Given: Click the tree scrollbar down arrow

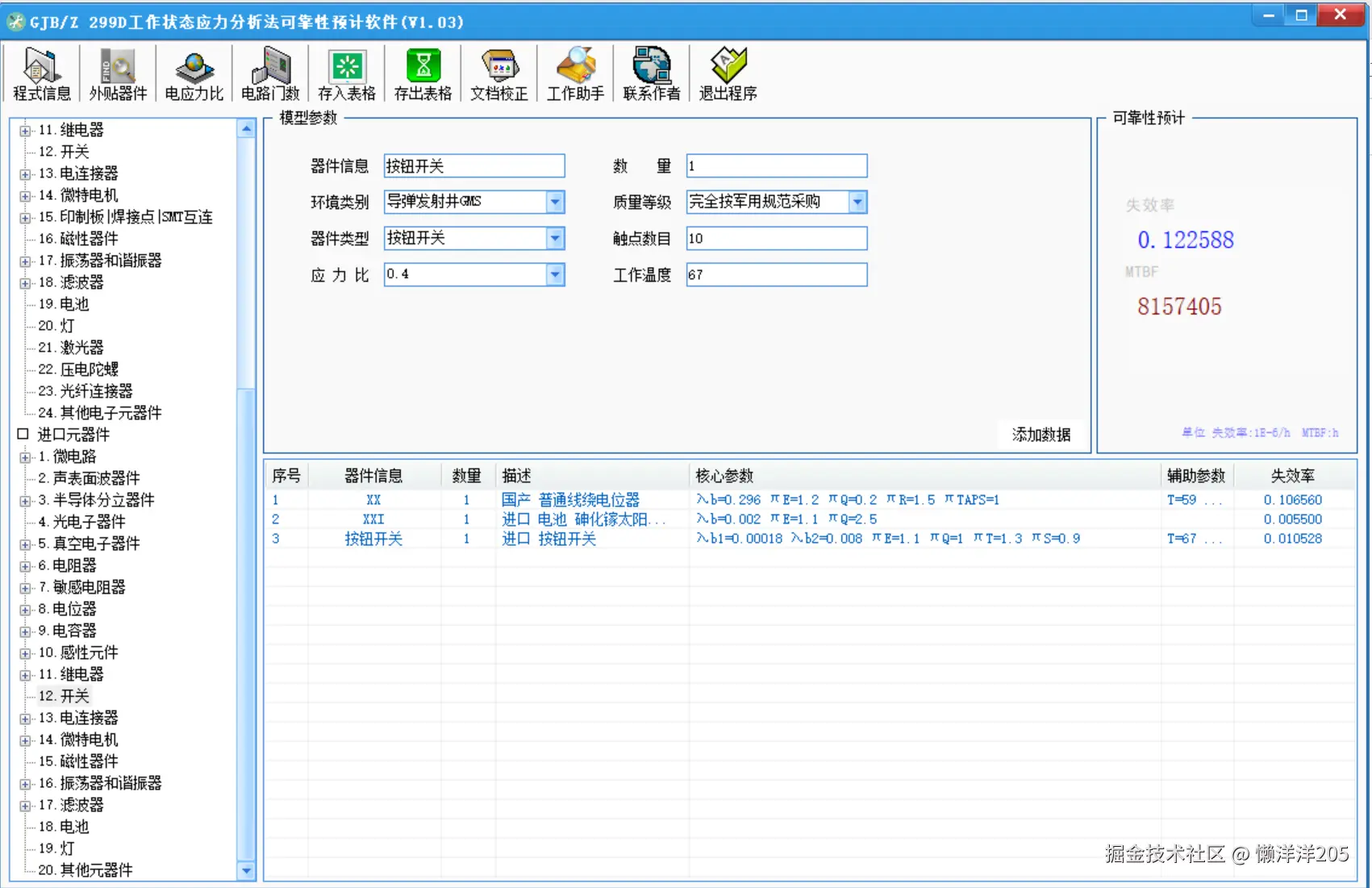Looking at the screenshot, I should pyautogui.click(x=246, y=871).
